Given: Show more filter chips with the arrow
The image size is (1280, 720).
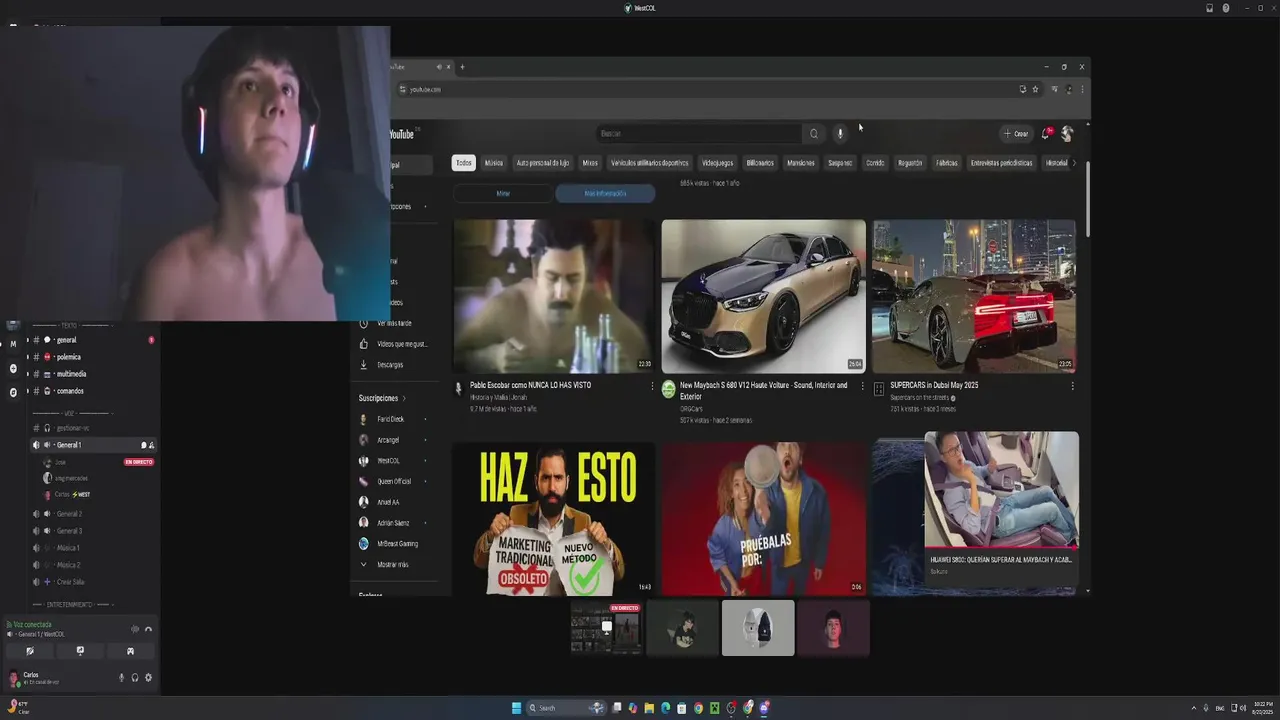Looking at the screenshot, I should (1074, 163).
